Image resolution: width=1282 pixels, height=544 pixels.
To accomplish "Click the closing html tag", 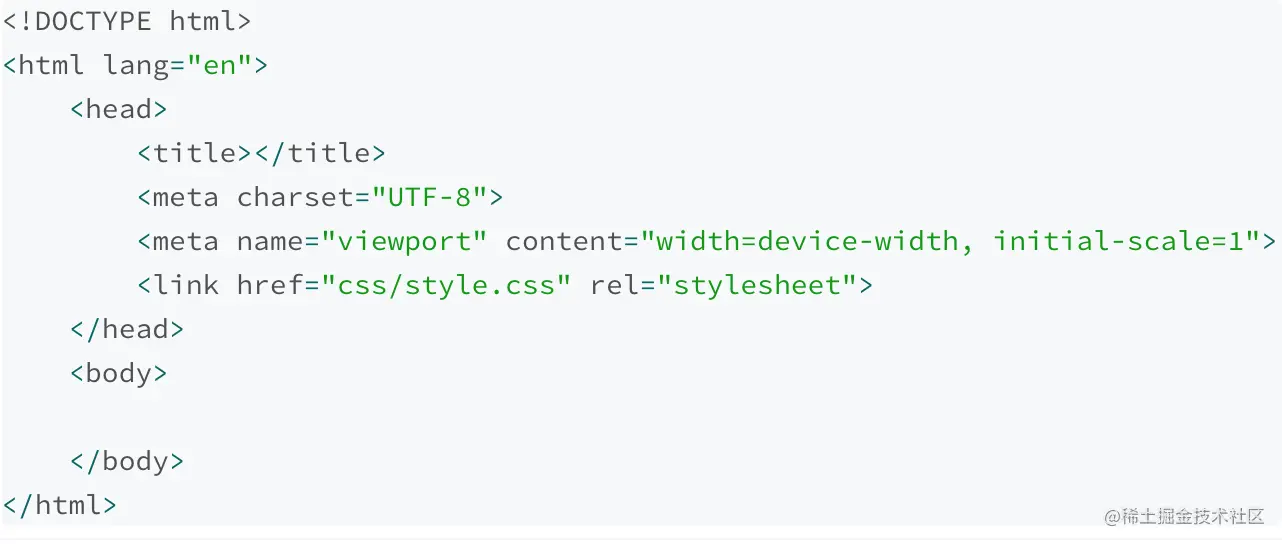I will pyautogui.click(x=60, y=505).
